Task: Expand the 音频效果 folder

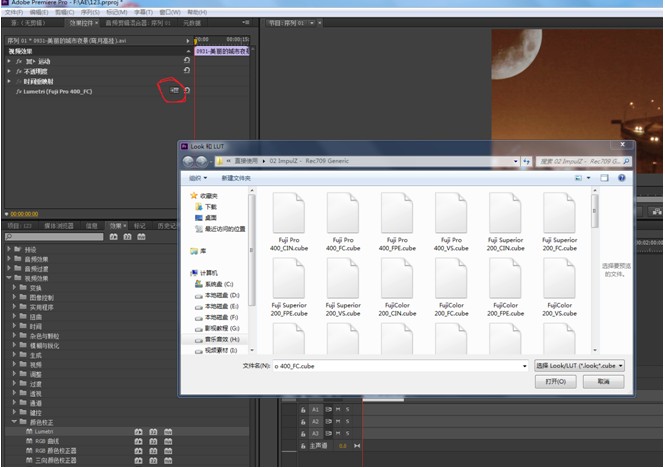Action: click(8, 258)
